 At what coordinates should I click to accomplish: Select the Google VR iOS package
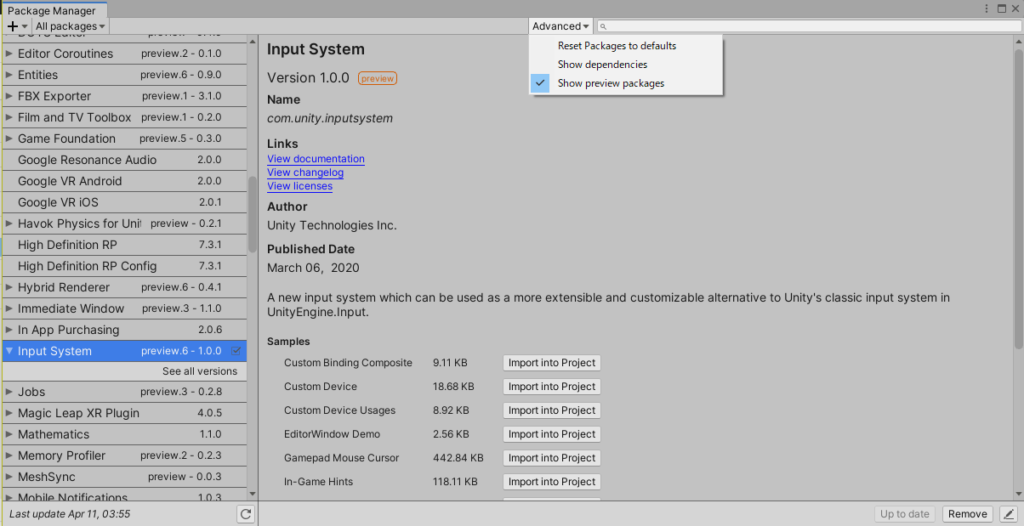pyautogui.click(x=125, y=203)
